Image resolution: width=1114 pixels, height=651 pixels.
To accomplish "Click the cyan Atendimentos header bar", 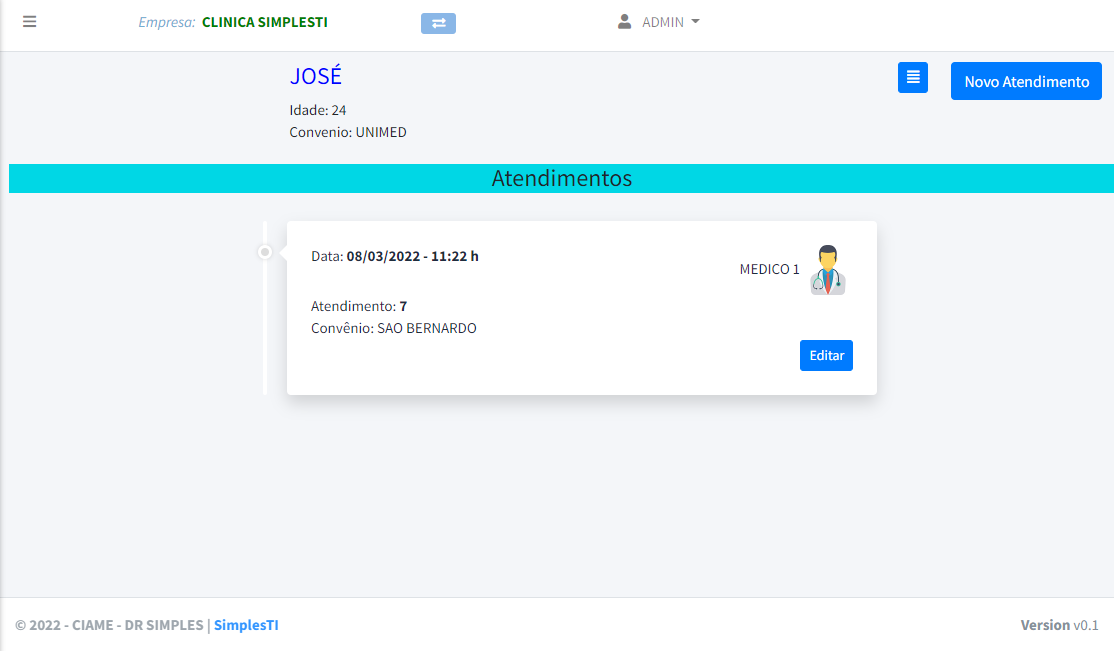I will tap(561, 178).
